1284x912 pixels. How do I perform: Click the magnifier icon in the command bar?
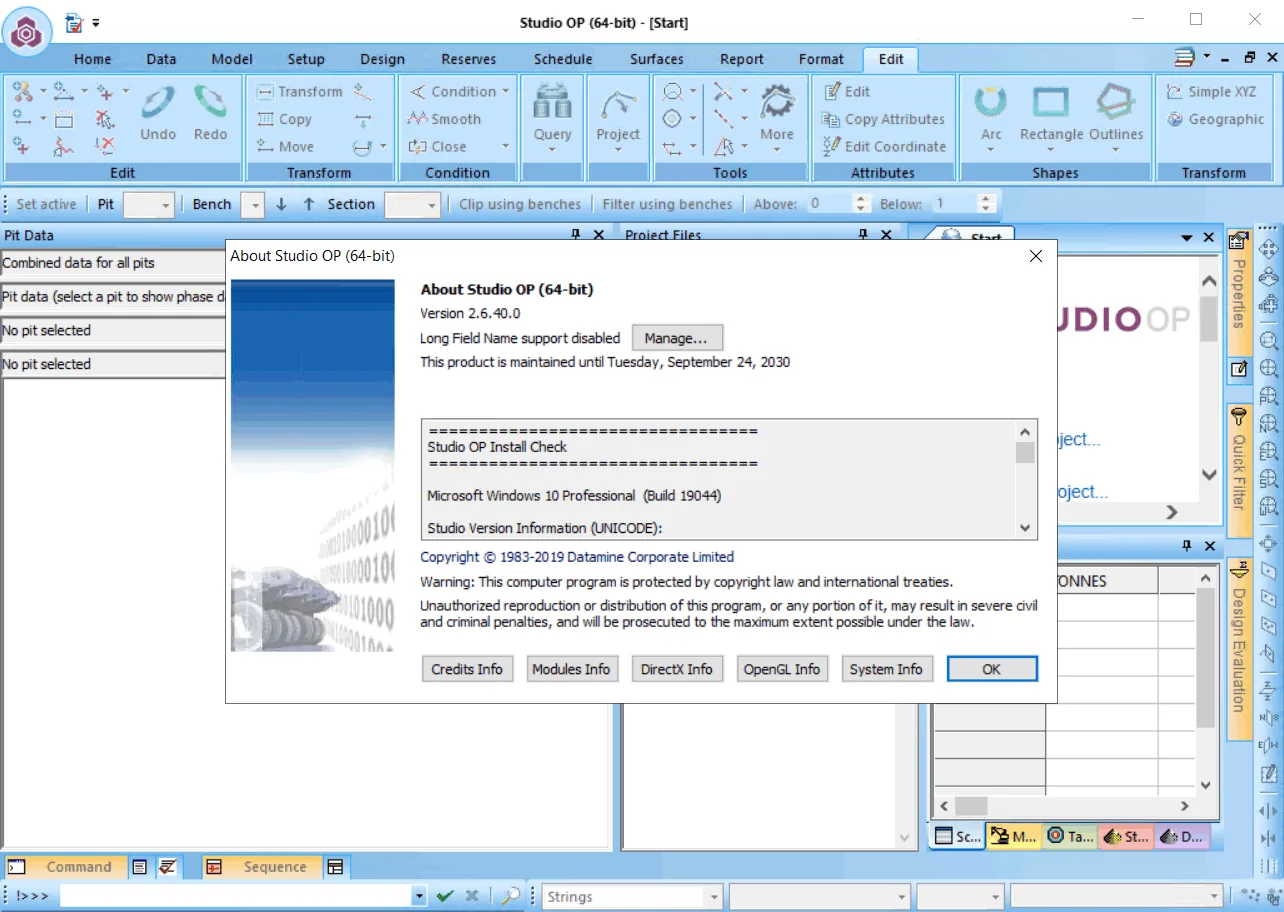coord(510,896)
